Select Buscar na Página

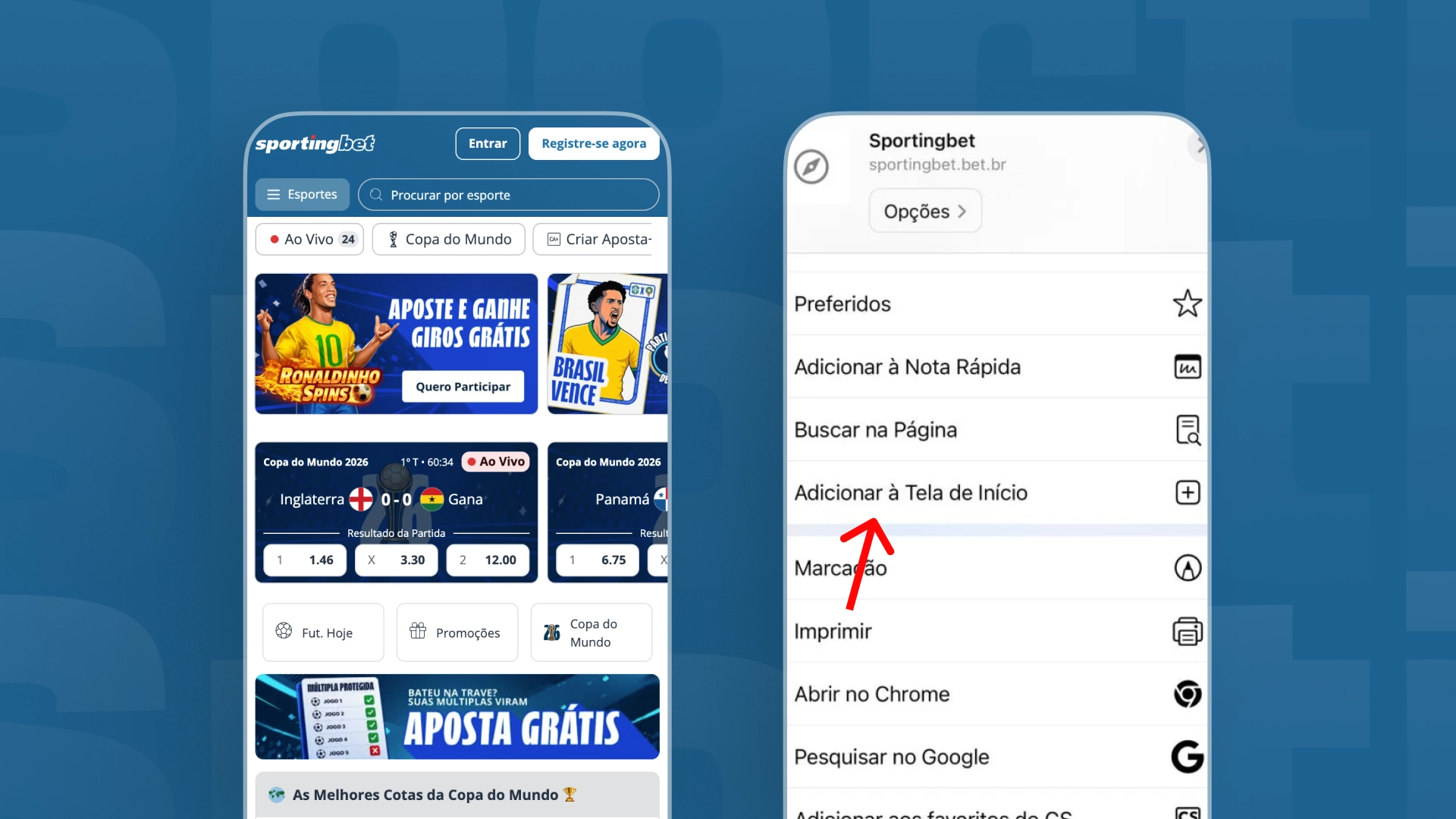(x=997, y=430)
